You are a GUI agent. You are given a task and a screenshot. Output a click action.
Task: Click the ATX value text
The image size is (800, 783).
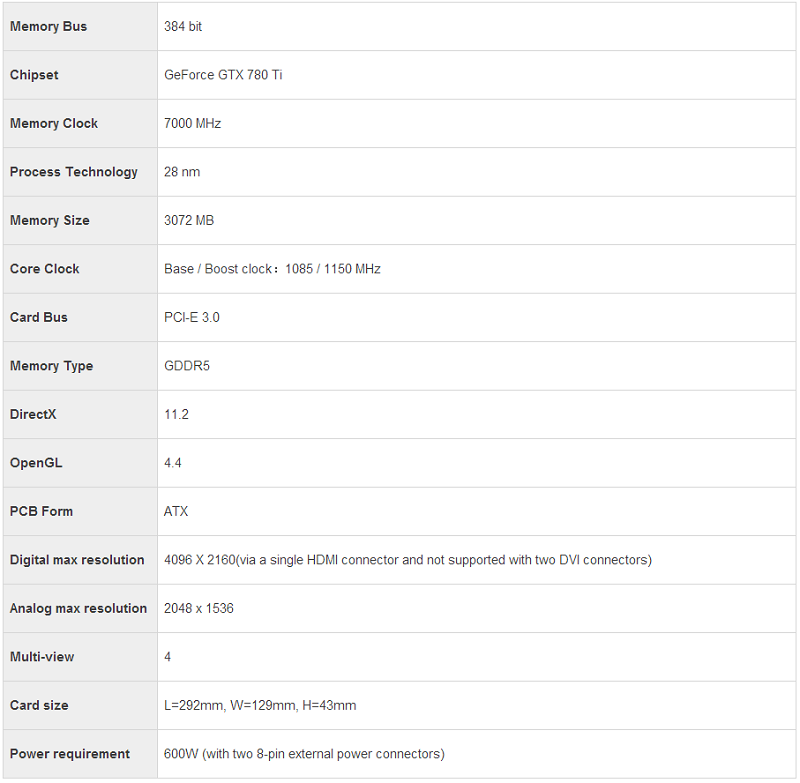pos(176,512)
